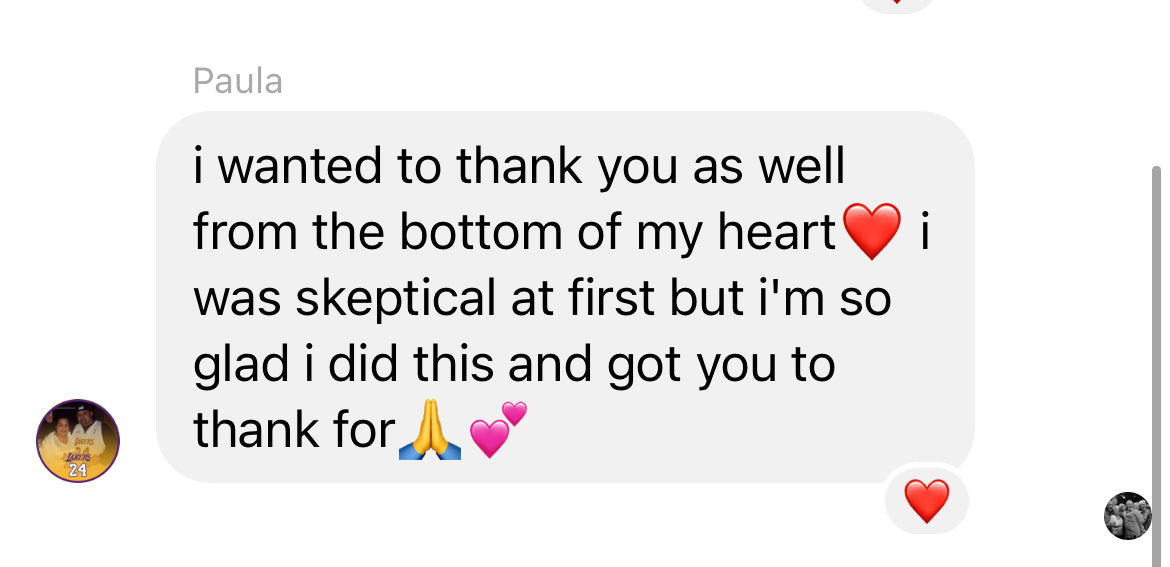This screenshot has height=567, width=1170.
Task: Click the red heart reaction under the message
Action: click(926, 500)
